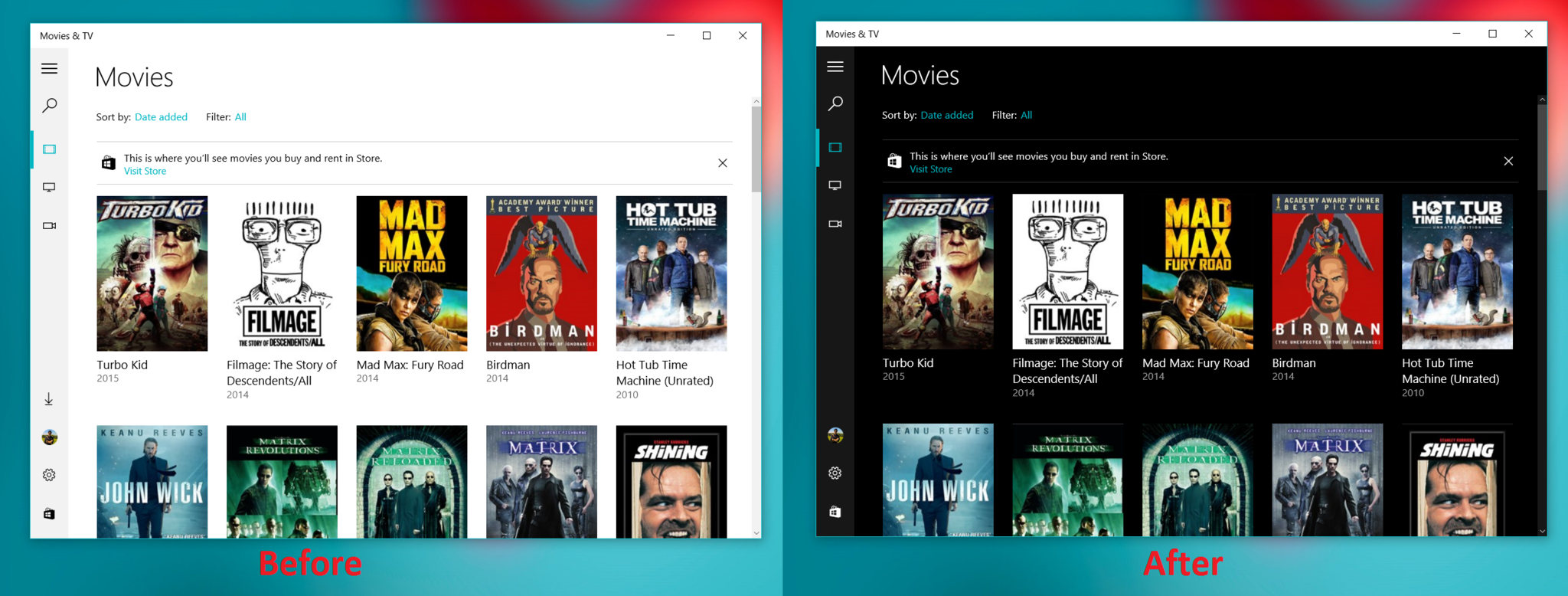Image resolution: width=1568 pixels, height=596 pixels.
Task: Click account avatar in dark-theme window
Action: click(x=835, y=435)
